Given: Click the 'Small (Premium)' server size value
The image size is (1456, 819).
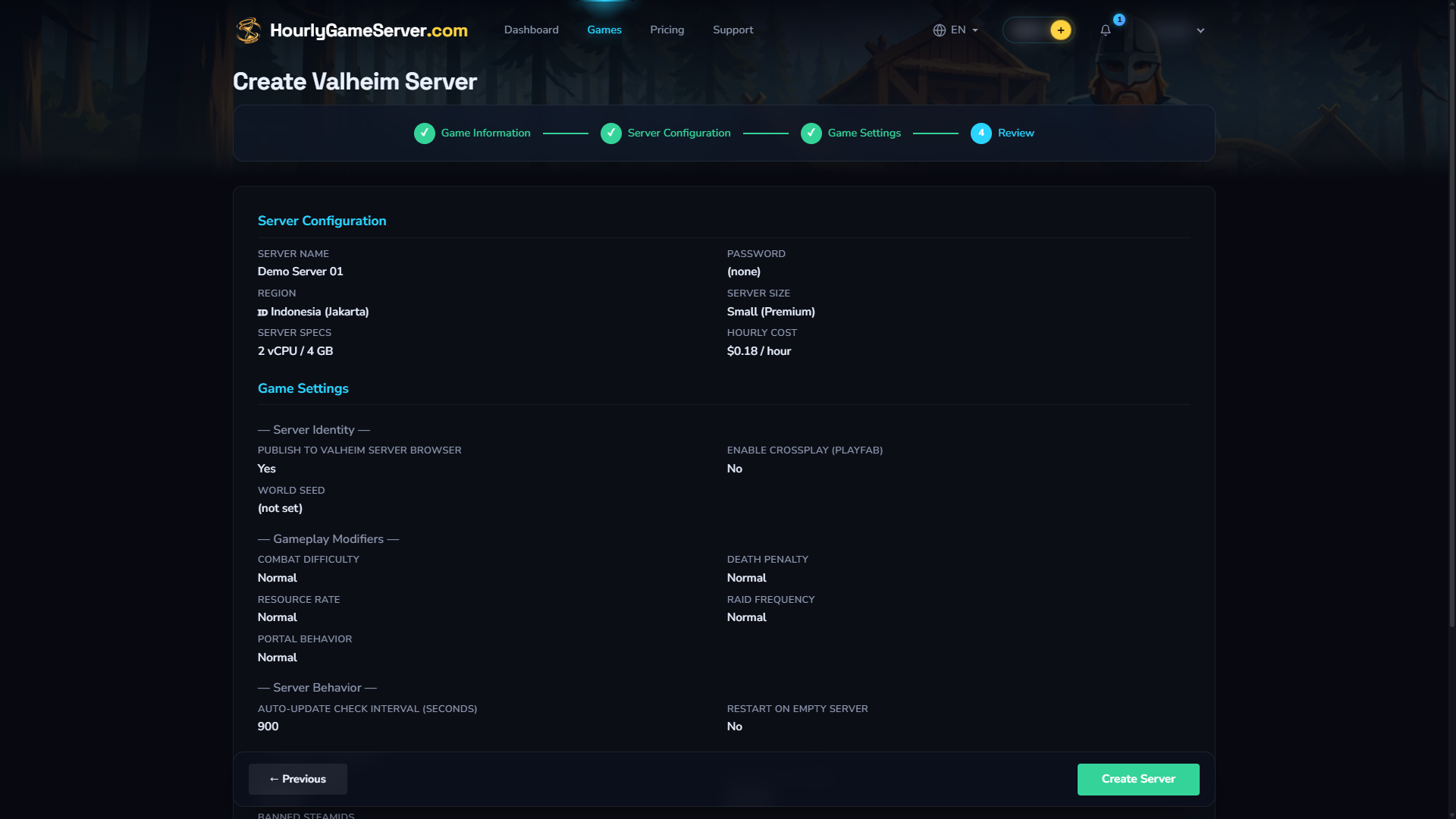Looking at the screenshot, I should point(771,312).
